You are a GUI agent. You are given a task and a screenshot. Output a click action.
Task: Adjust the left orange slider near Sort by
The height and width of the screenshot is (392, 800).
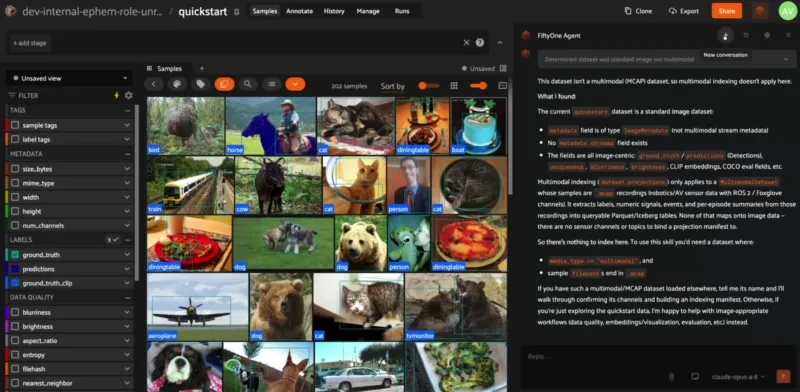pos(429,86)
